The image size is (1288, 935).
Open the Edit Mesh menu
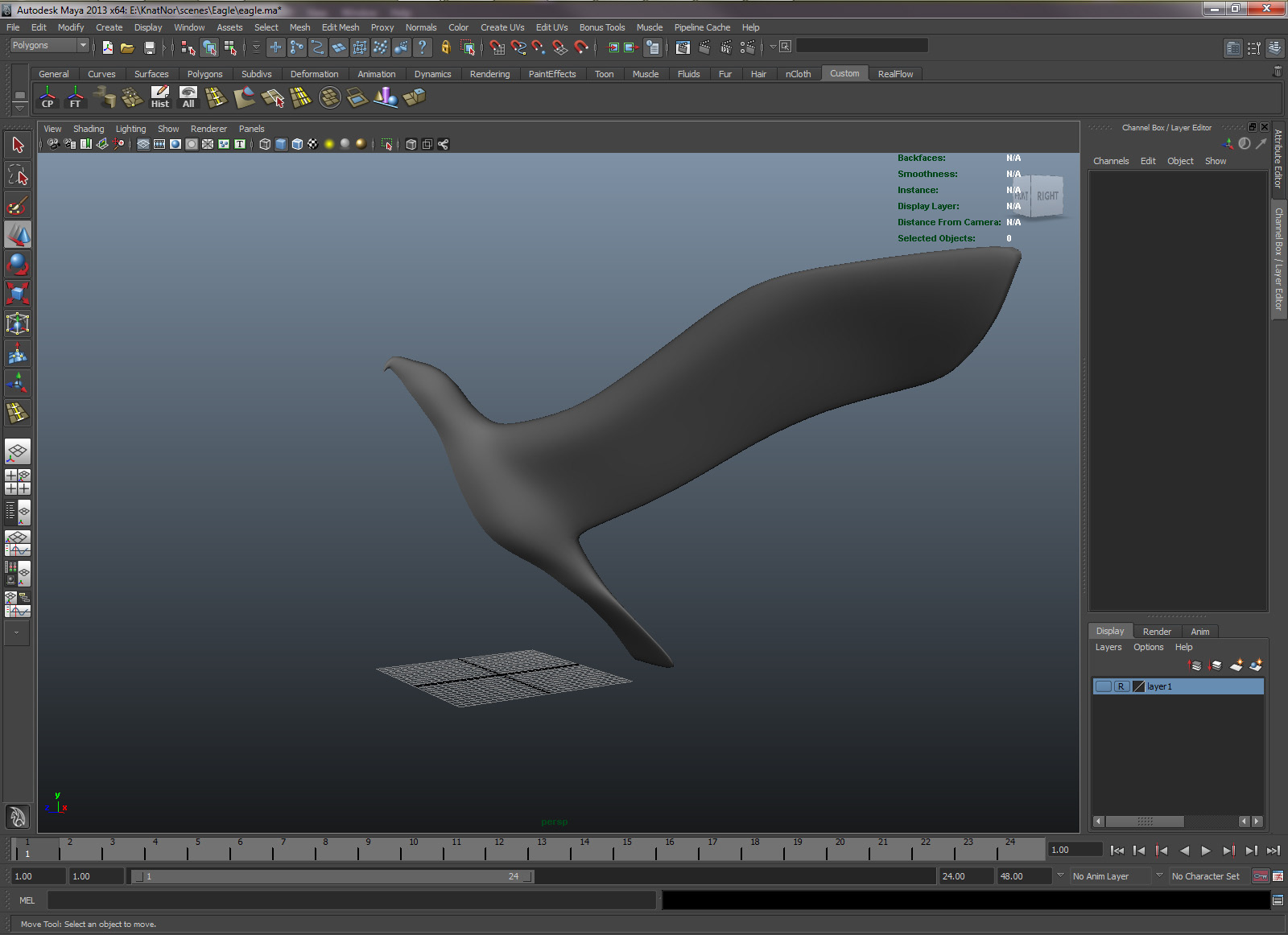tap(340, 27)
